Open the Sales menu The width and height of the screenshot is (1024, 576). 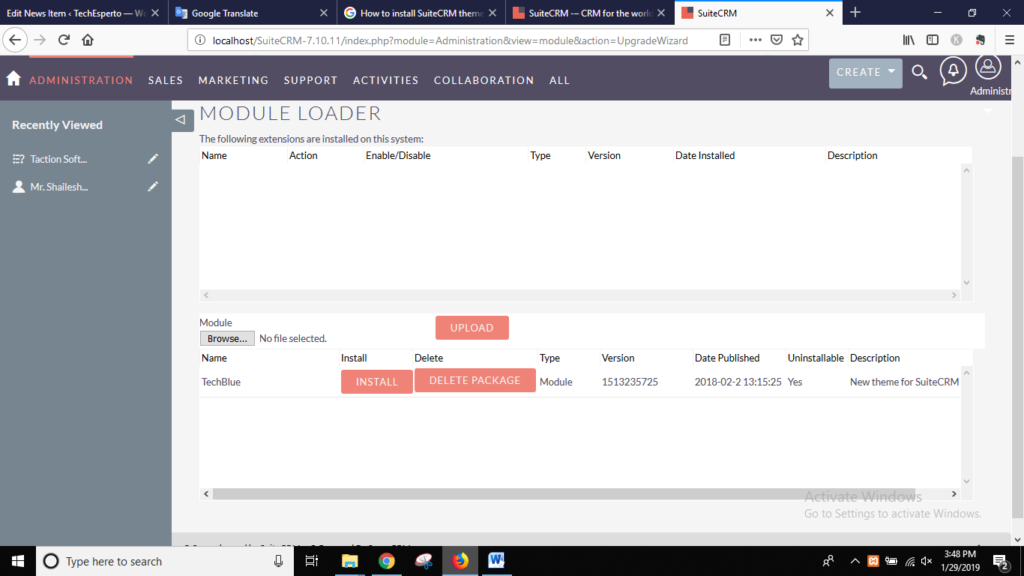coord(165,80)
